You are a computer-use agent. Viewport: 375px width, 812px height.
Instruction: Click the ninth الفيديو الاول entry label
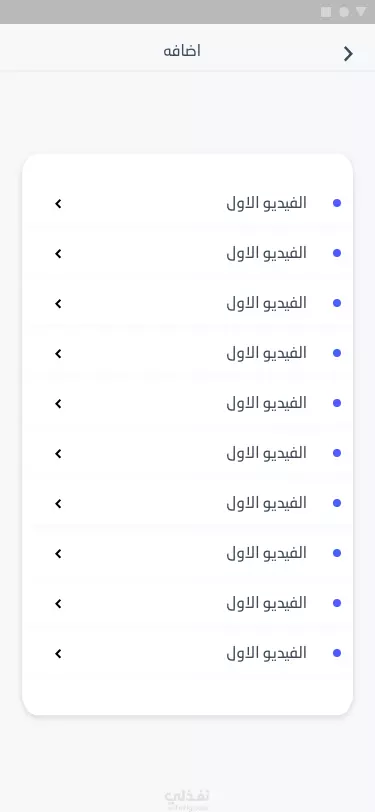[x=267, y=603]
